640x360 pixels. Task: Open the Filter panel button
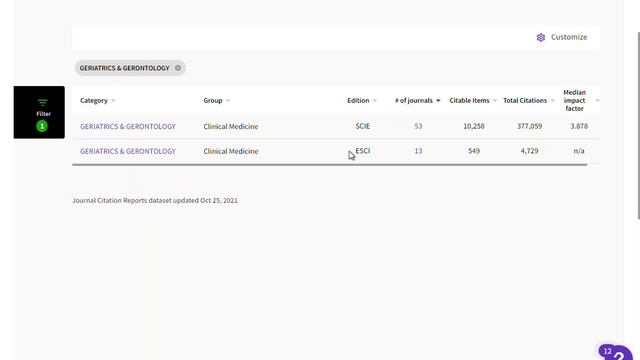(x=39, y=112)
